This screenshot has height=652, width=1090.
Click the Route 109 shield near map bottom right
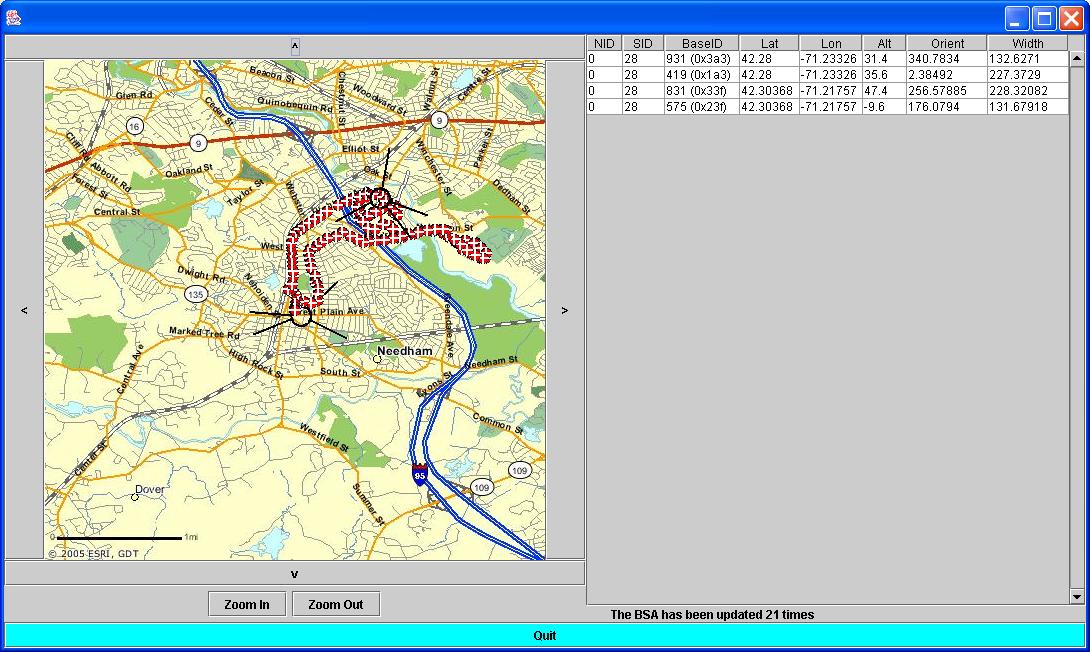[x=519, y=470]
